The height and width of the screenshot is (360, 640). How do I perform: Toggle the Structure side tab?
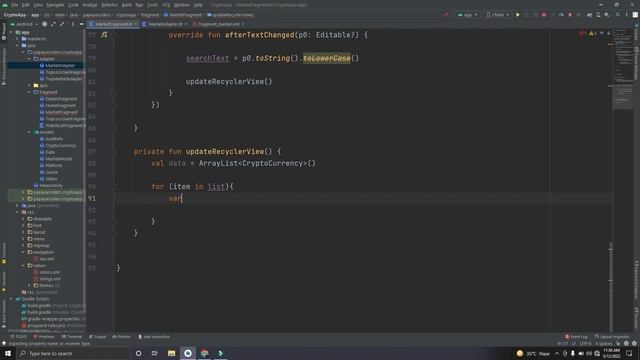coord(4,253)
